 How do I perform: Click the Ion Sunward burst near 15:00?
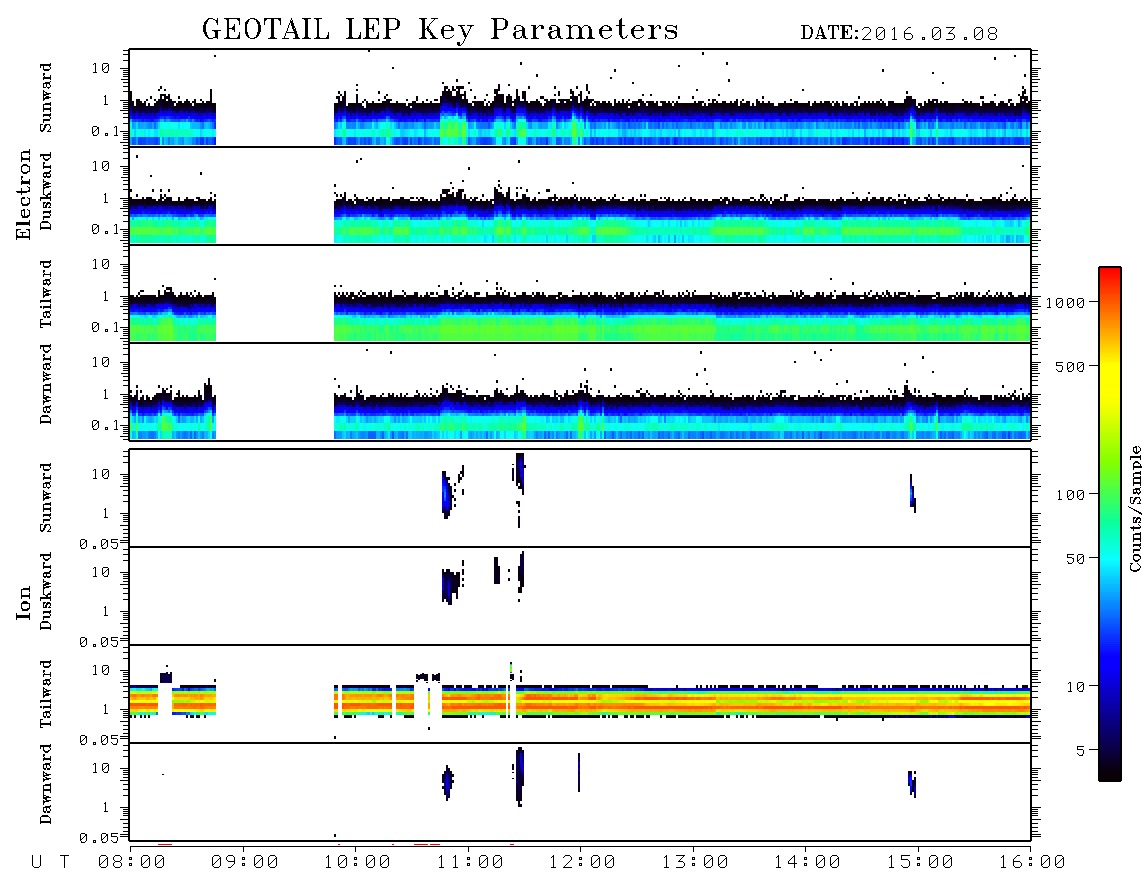913,495
